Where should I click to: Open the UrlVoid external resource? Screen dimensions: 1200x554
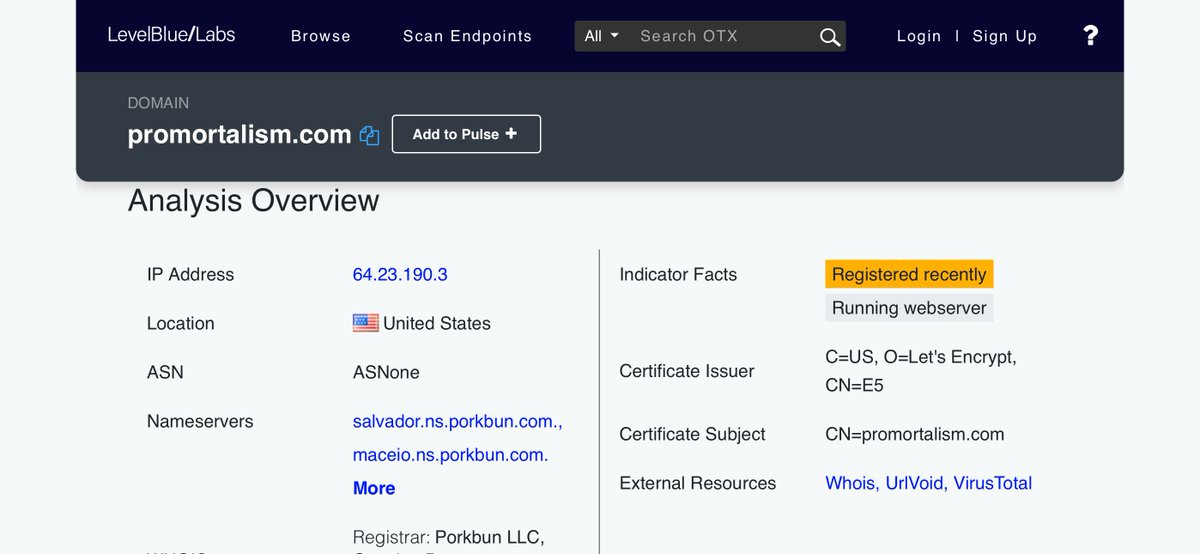[915, 483]
